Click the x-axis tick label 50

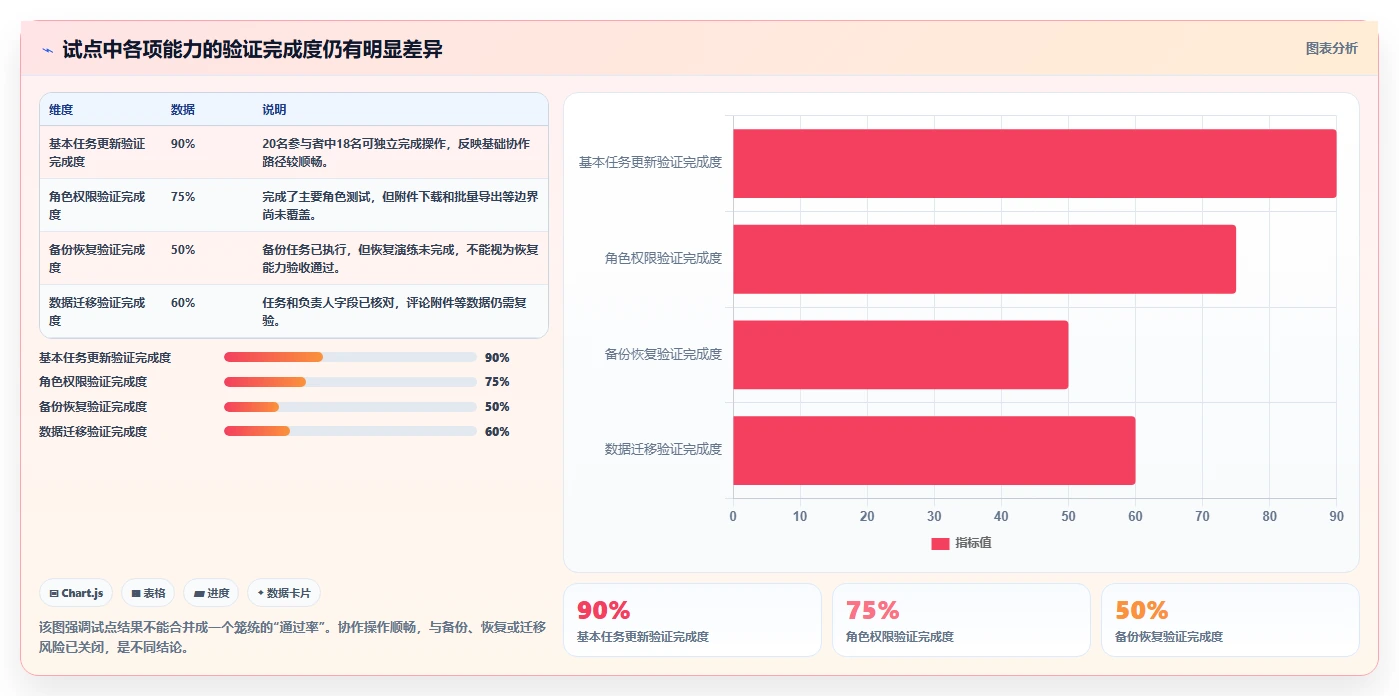pos(1068,516)
